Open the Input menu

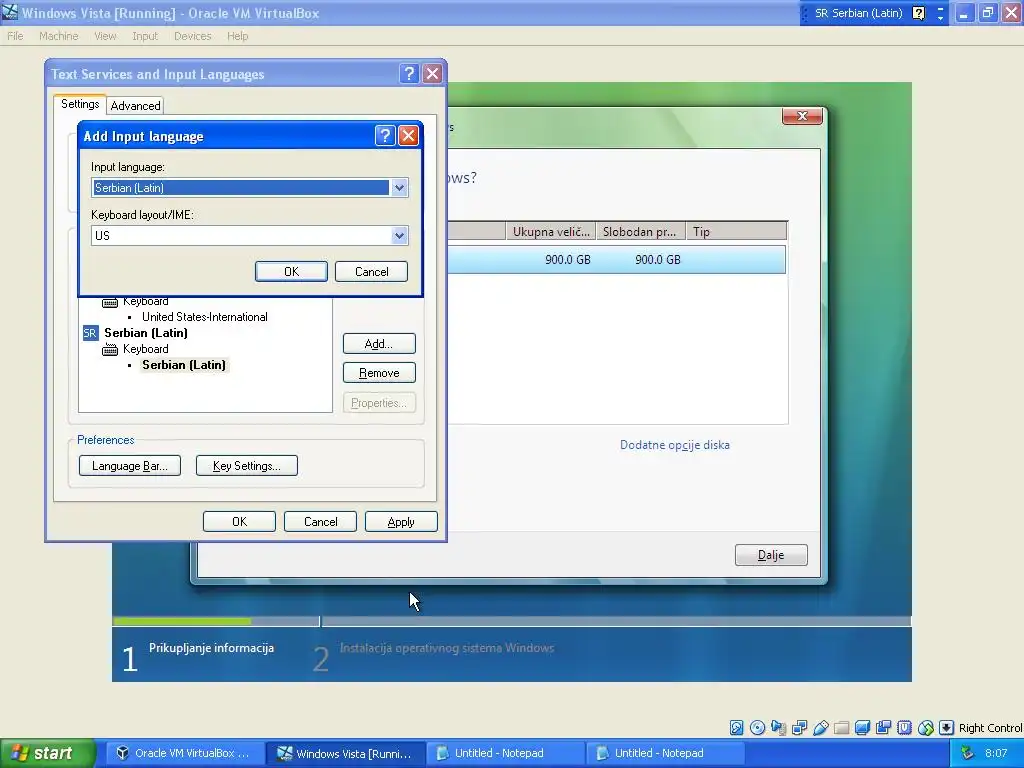tap(145, 36)
